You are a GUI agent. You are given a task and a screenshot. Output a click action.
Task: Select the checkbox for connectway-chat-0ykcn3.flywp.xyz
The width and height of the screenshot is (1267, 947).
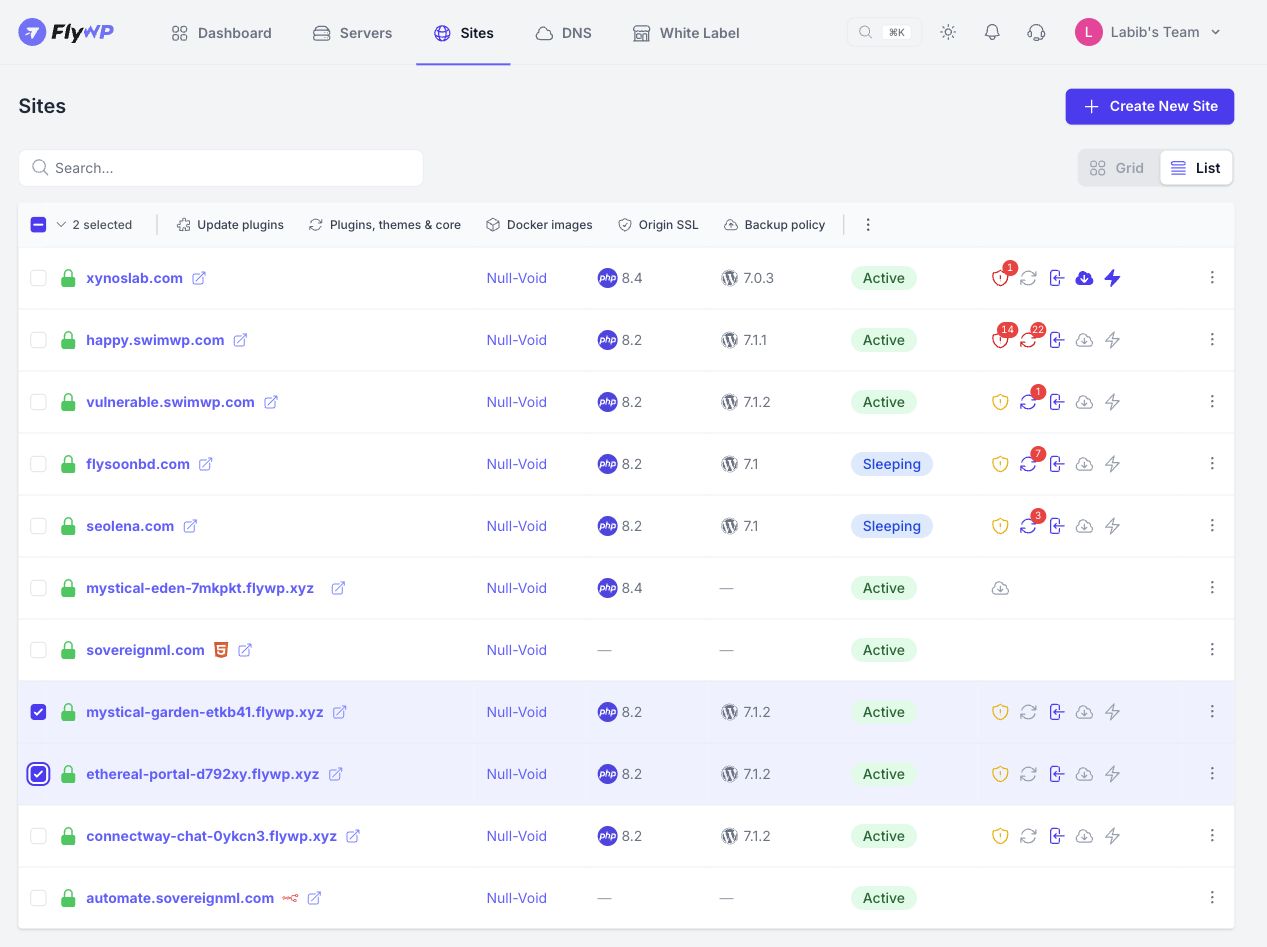pos(38,836)
